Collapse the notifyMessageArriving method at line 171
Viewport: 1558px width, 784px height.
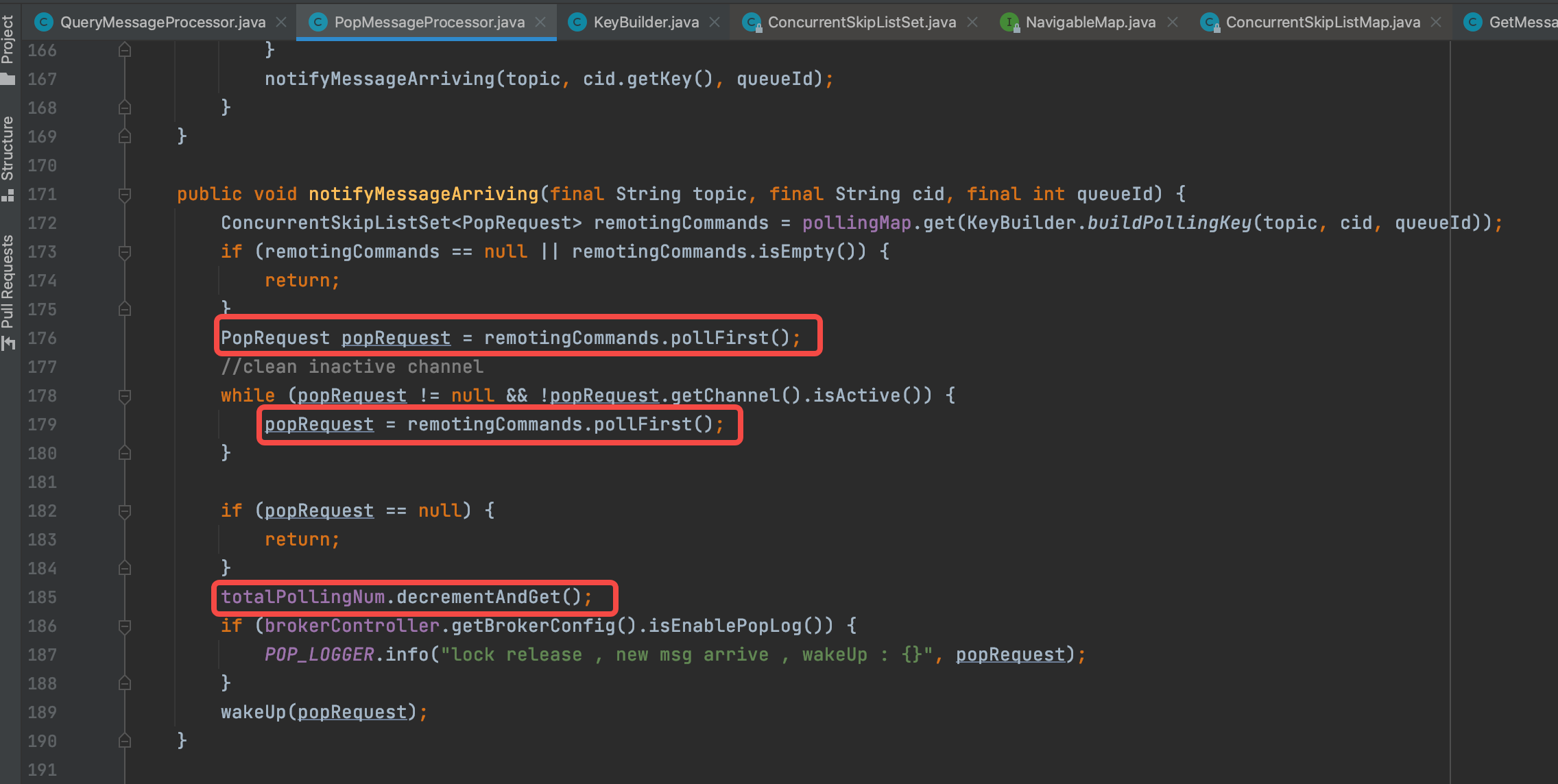coord(125,195)
